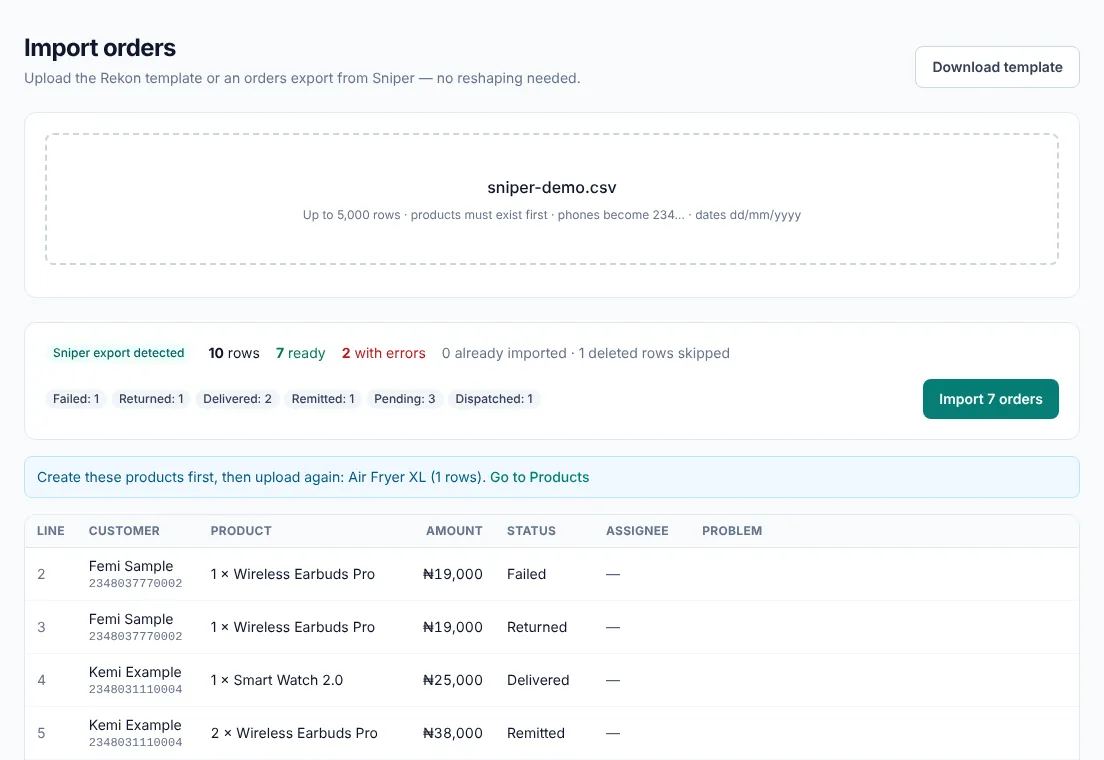Click the 2 with errors count
The image size is (1104, 760).
[x=384, y=353]
